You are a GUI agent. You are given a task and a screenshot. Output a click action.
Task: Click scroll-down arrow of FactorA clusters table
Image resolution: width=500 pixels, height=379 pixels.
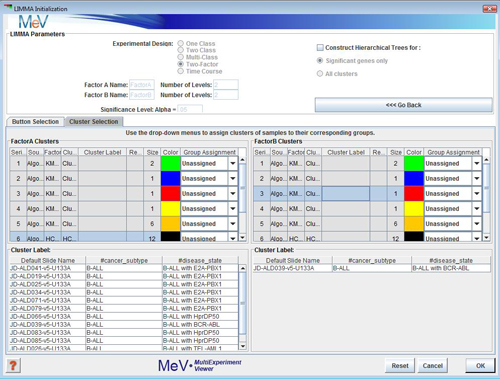click(243, 238)
